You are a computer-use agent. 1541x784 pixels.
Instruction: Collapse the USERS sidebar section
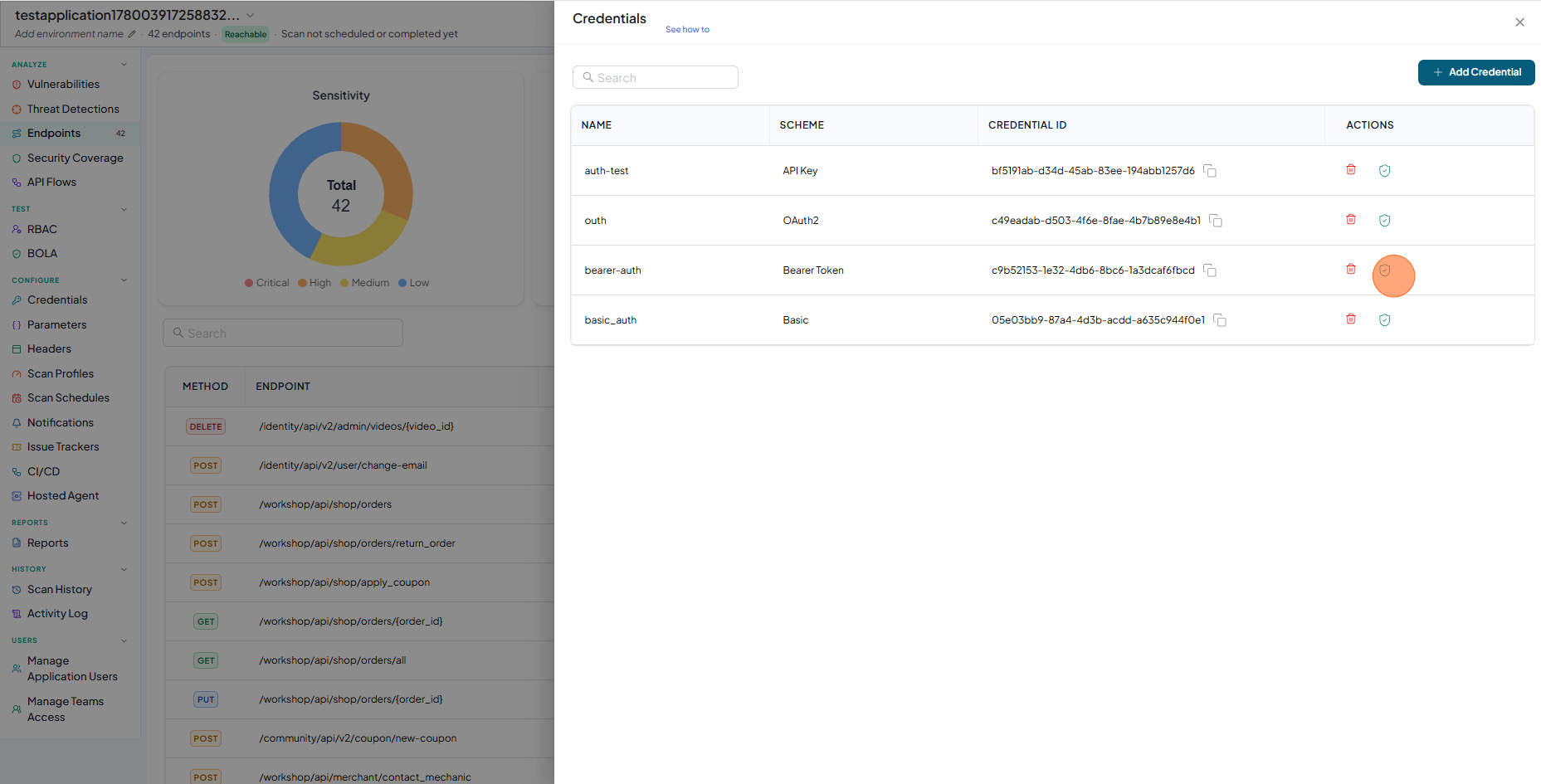[x=124, y=640]
